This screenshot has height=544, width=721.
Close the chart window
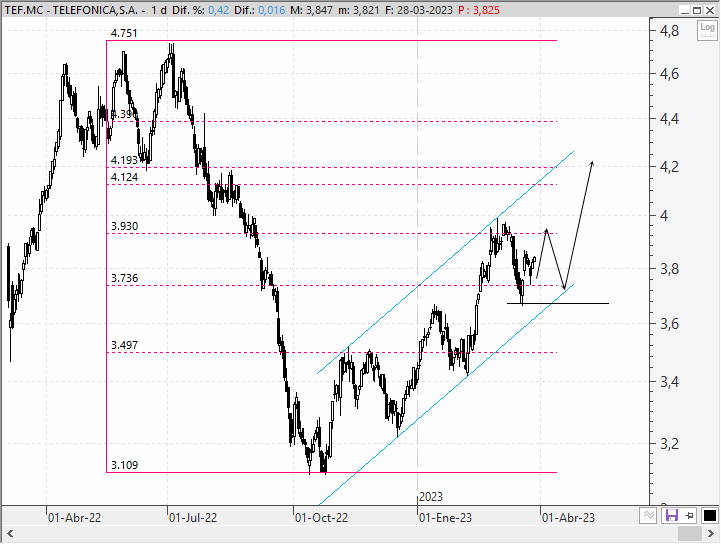[710, 10]
